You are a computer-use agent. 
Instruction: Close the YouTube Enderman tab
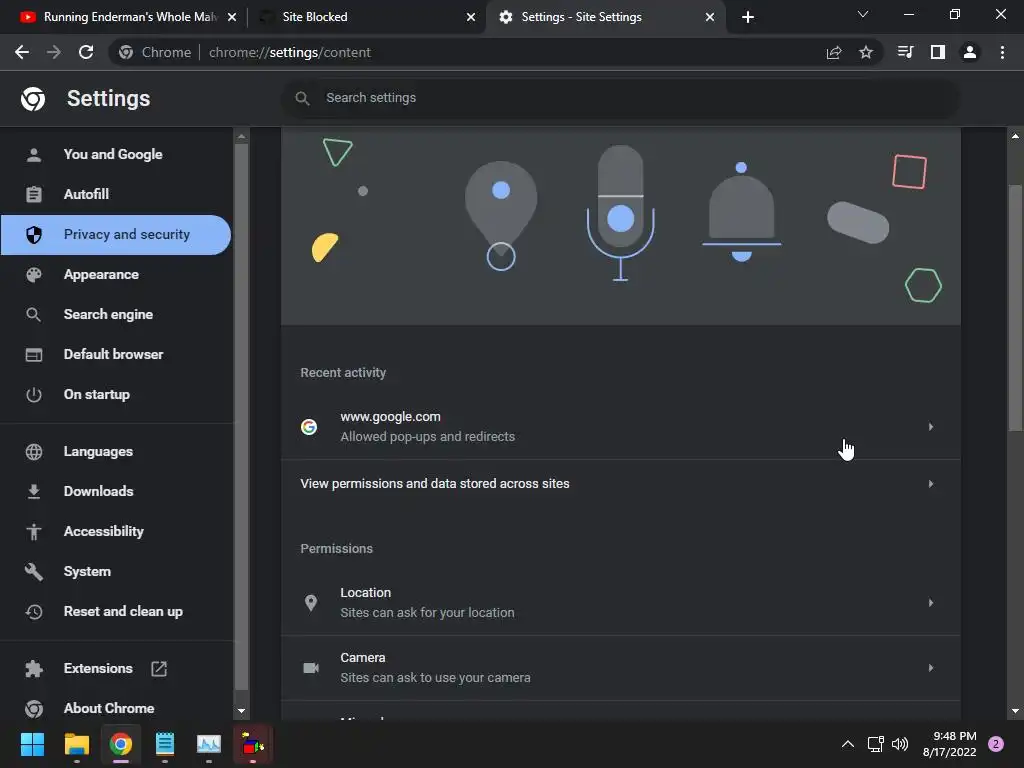coord(232,17)
